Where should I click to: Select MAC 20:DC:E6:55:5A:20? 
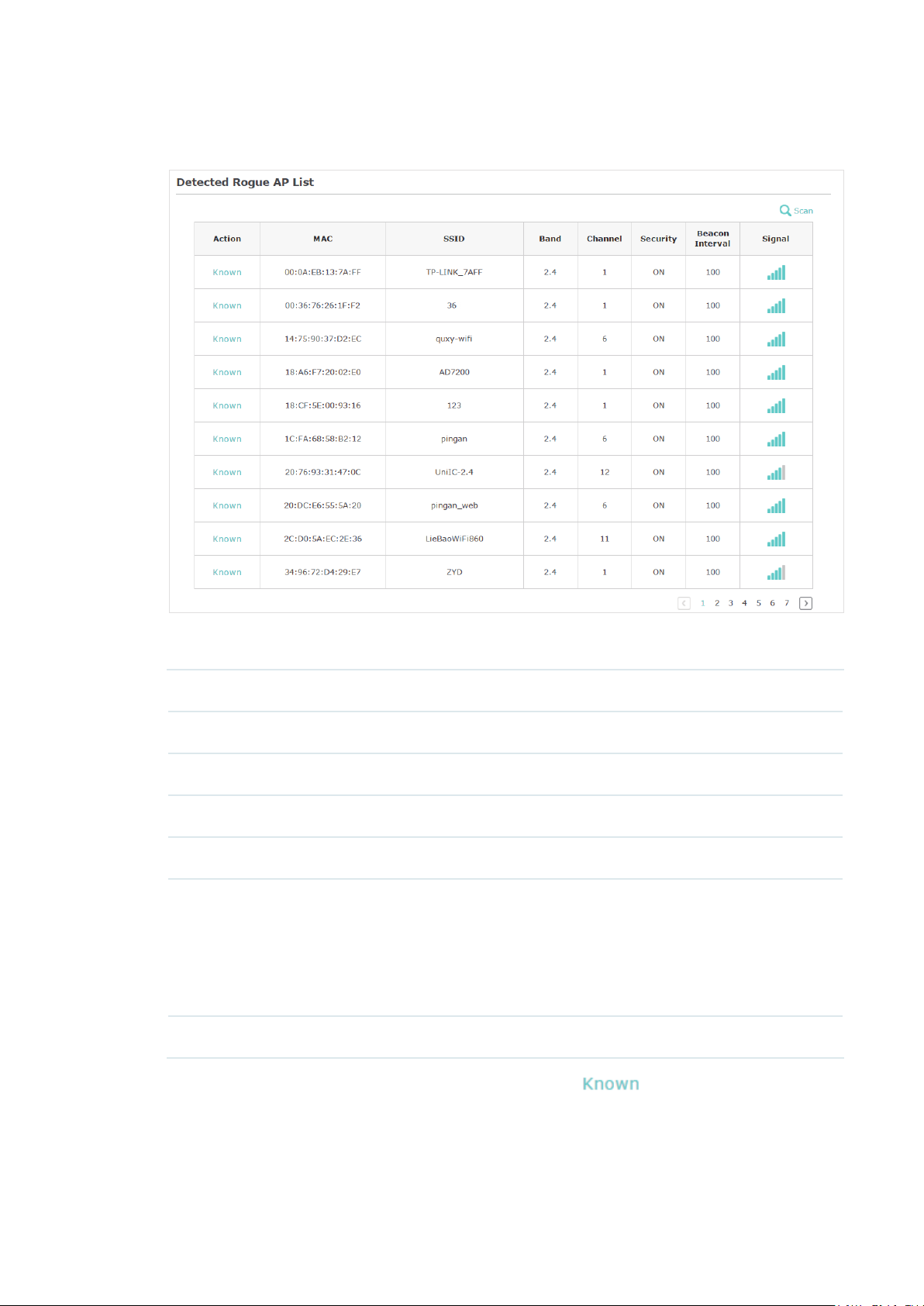click(x=322, y=505)
